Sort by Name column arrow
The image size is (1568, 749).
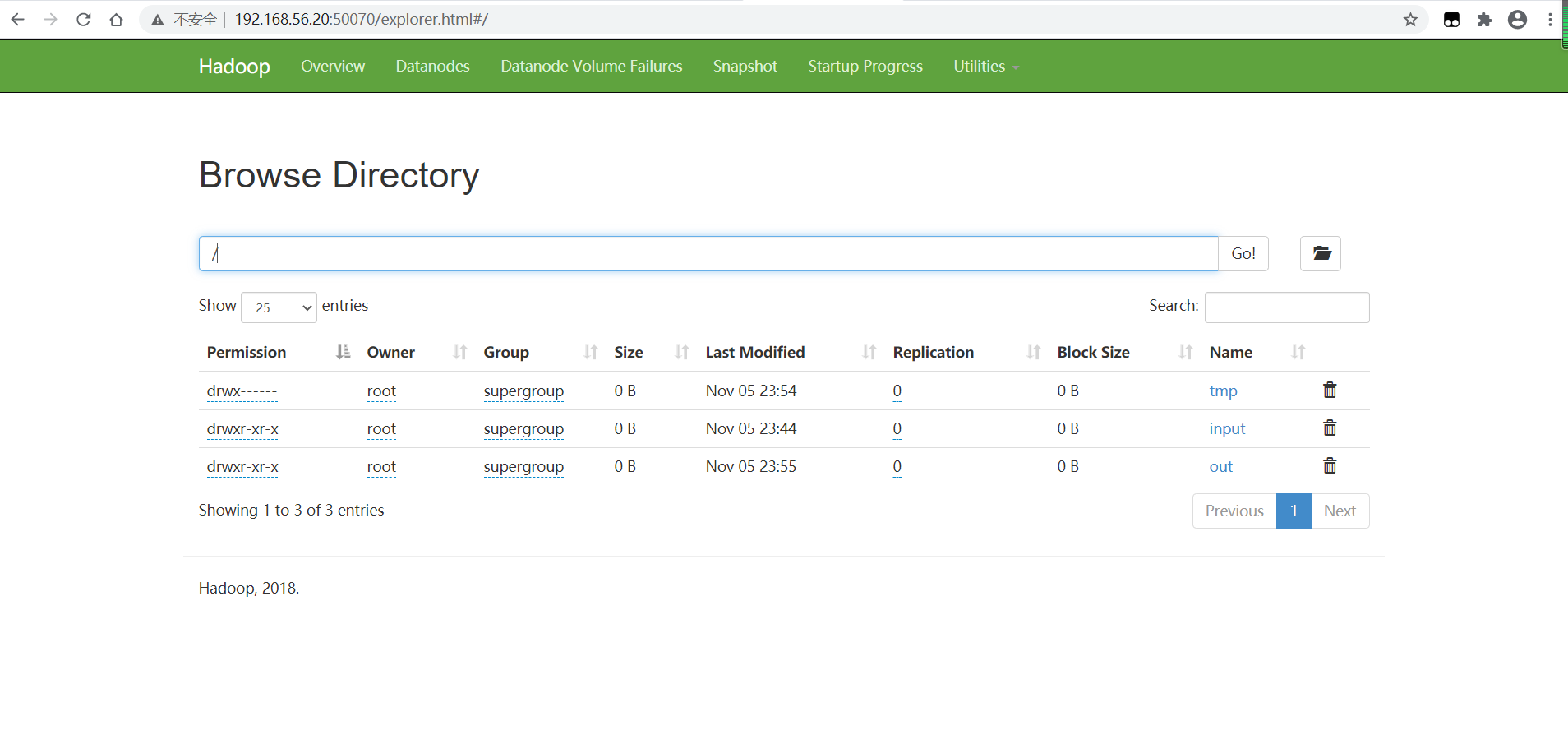pyautogui.click(x=1298, y=352)
